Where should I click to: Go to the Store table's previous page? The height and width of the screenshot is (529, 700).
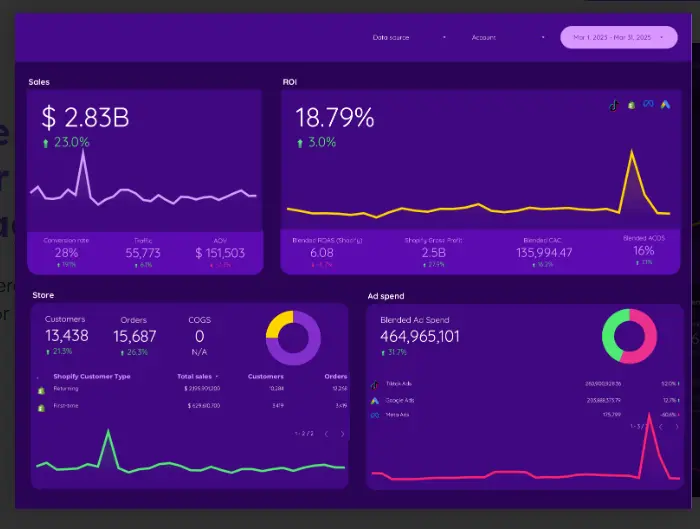(326, 434)
